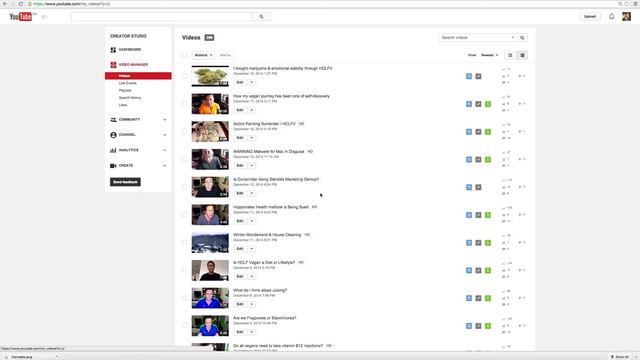Open the WARNING Malware video thumbnail

(210, 159)
